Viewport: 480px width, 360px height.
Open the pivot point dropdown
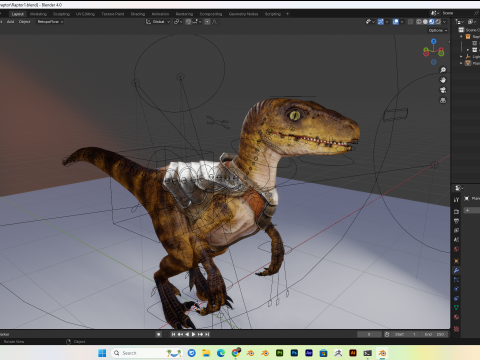[x=178, y=22]
